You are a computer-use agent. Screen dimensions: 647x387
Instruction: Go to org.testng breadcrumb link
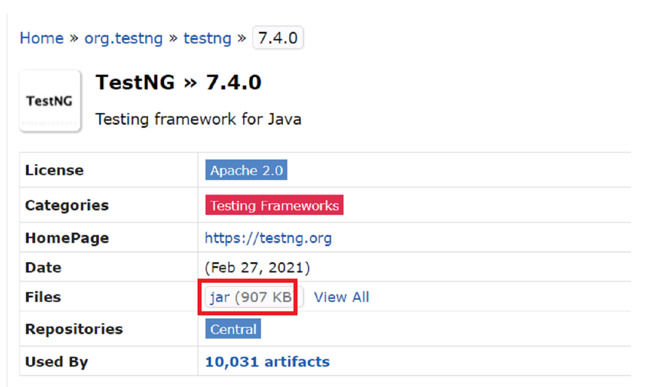(x=123, y=38)
